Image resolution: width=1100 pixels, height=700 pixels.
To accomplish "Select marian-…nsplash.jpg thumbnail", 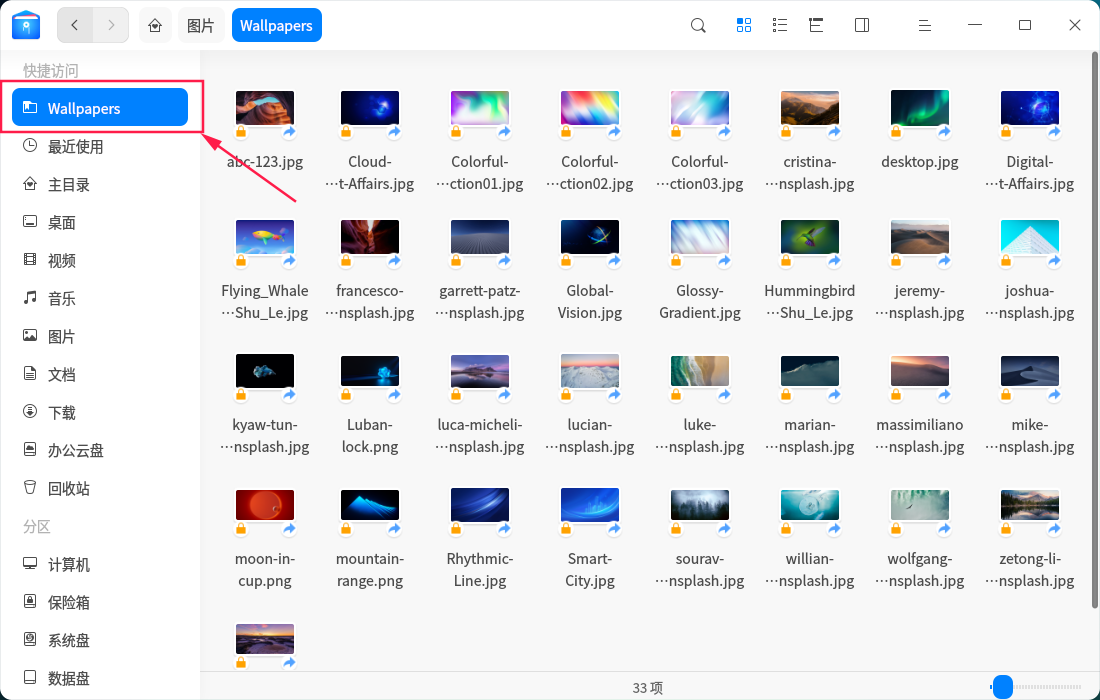I will pyautogui.click(x=810, y=370).
